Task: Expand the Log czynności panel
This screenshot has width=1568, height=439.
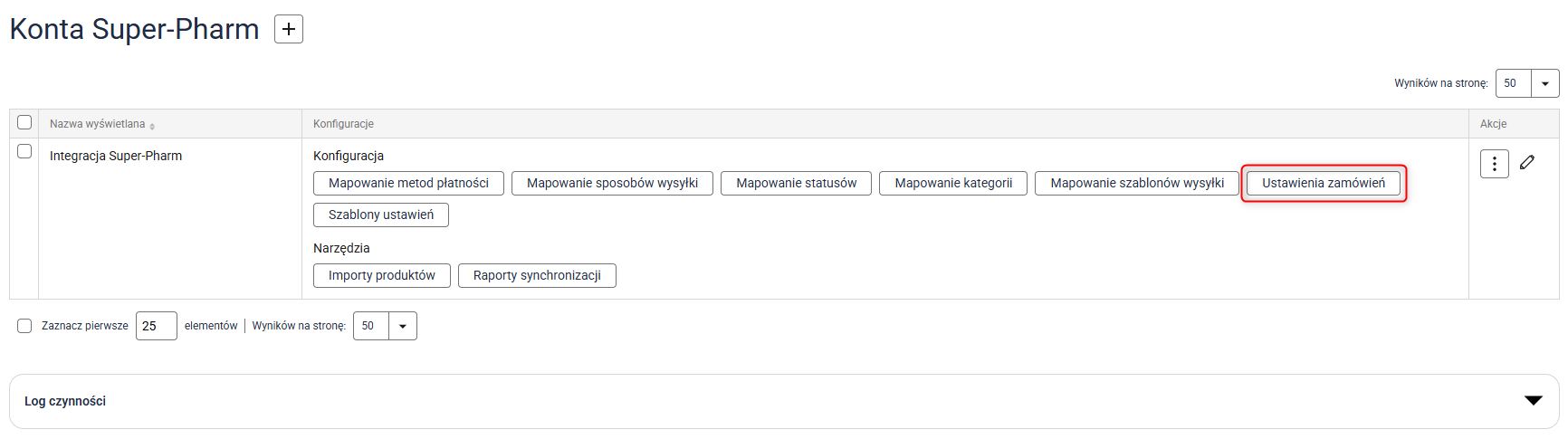Action: 1533,401
